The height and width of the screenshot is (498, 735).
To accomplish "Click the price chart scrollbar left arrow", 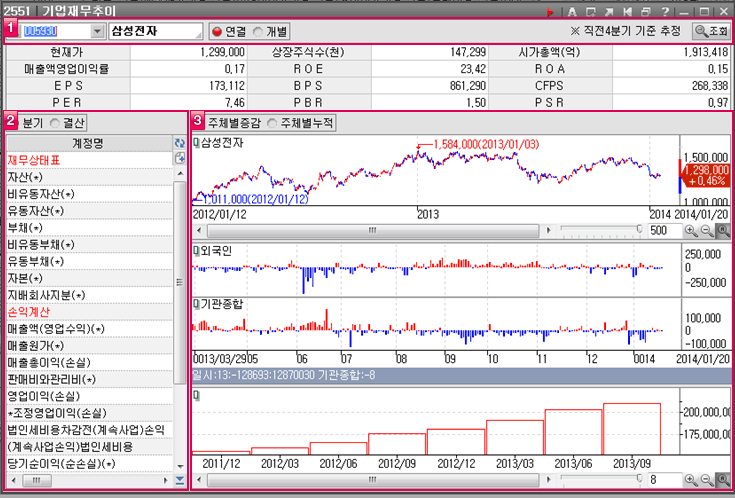I will point(199,231).
